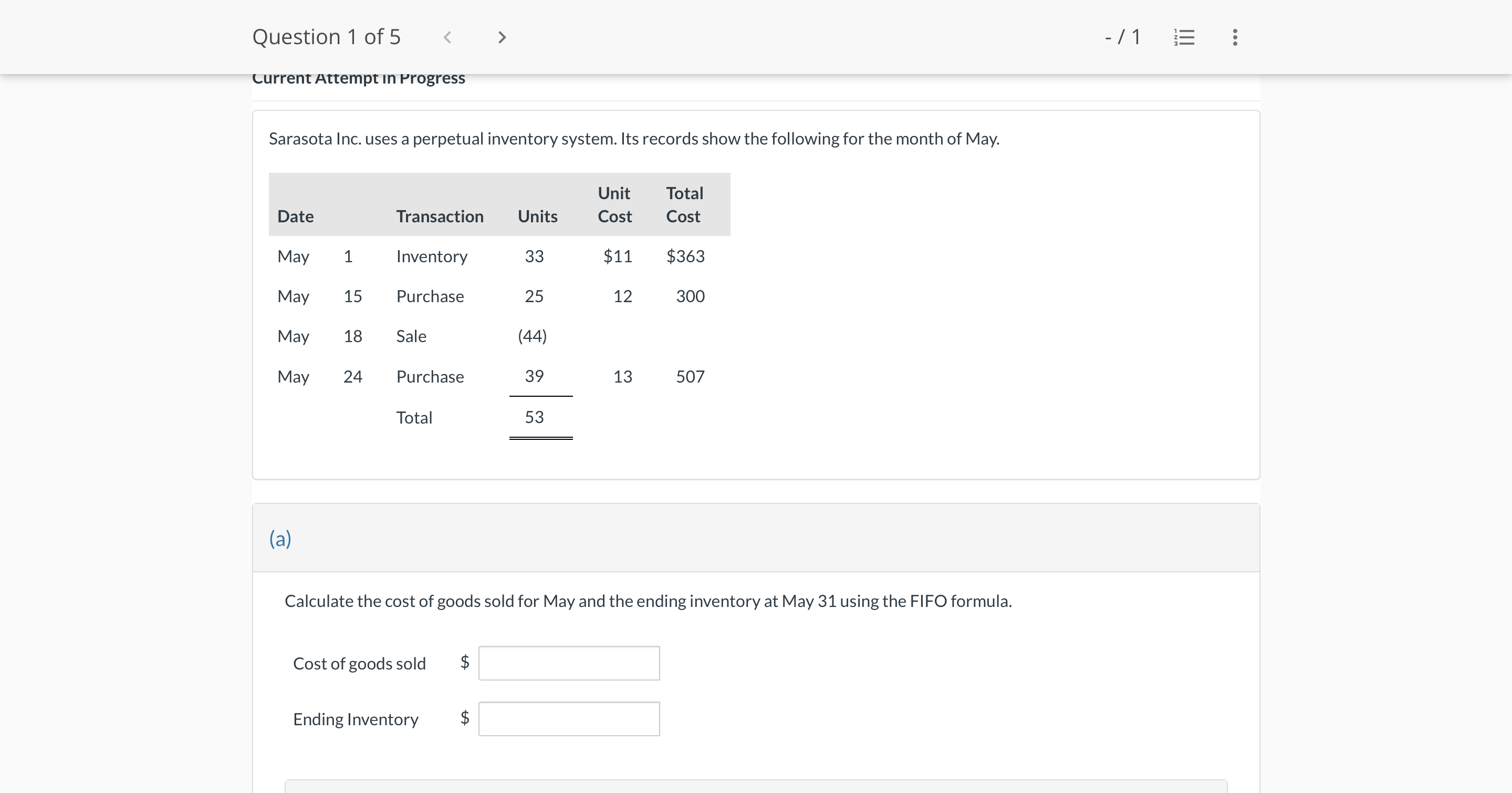Select the part (a) section header

pos(280,538)
